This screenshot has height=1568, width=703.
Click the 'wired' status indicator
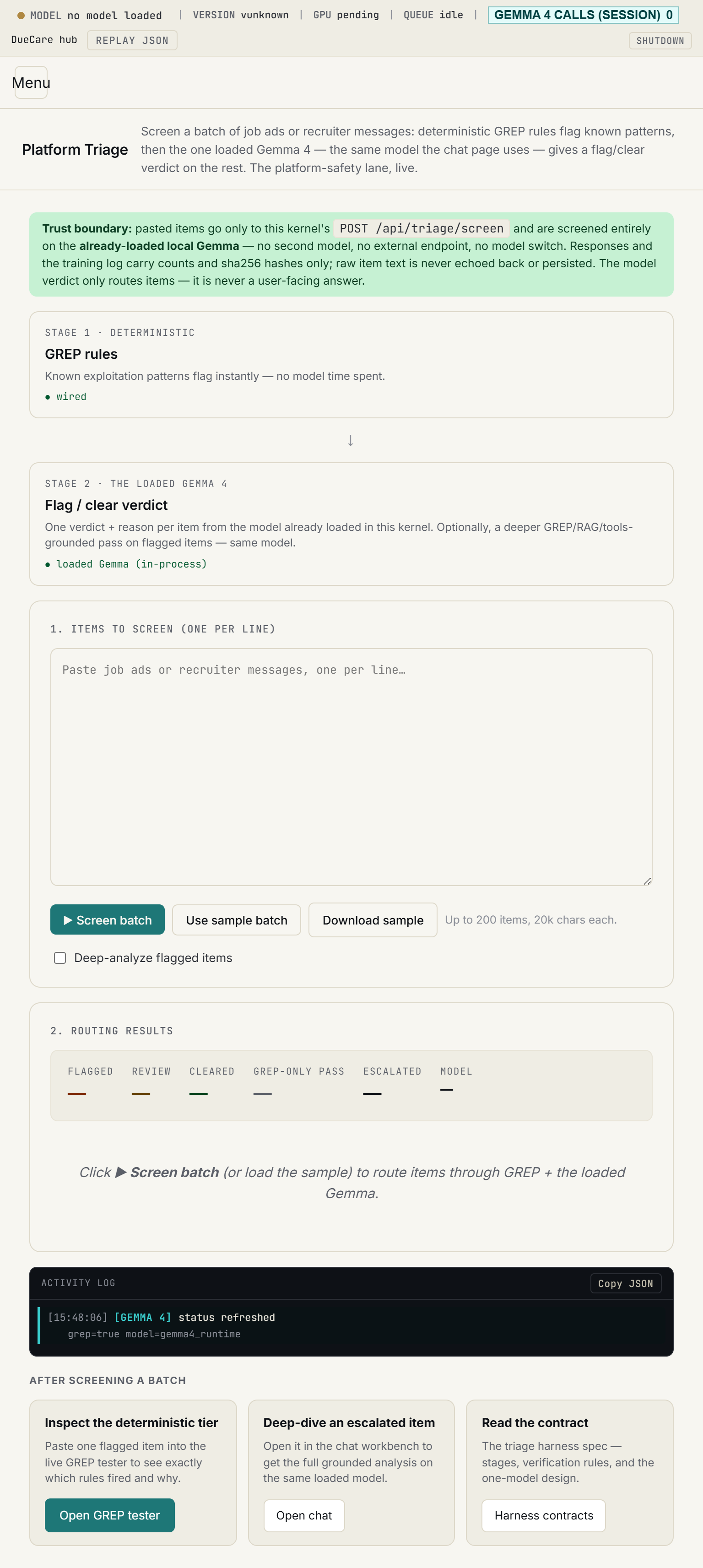tap(66, 396)
